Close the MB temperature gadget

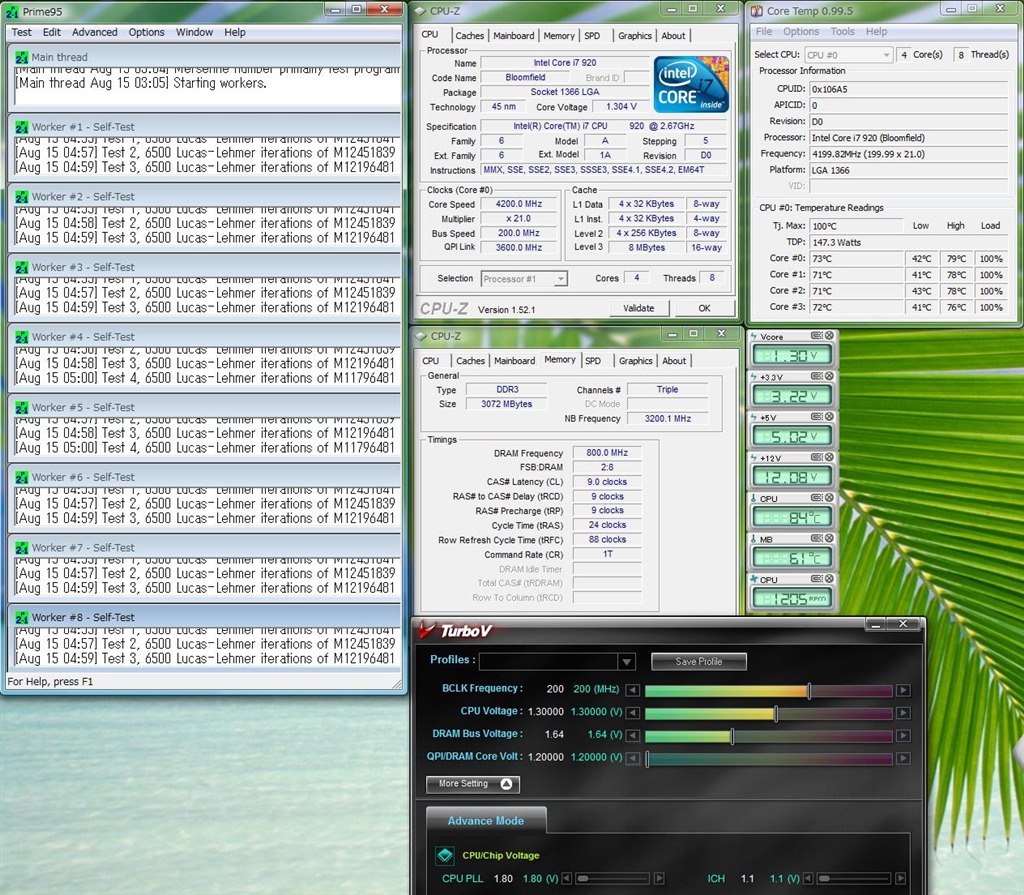point(828,539)
